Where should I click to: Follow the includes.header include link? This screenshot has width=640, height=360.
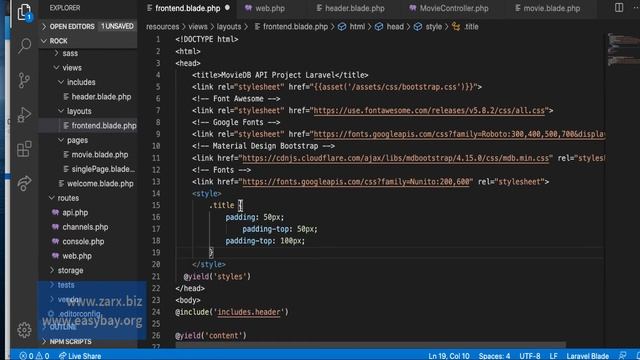pos(249,312)
